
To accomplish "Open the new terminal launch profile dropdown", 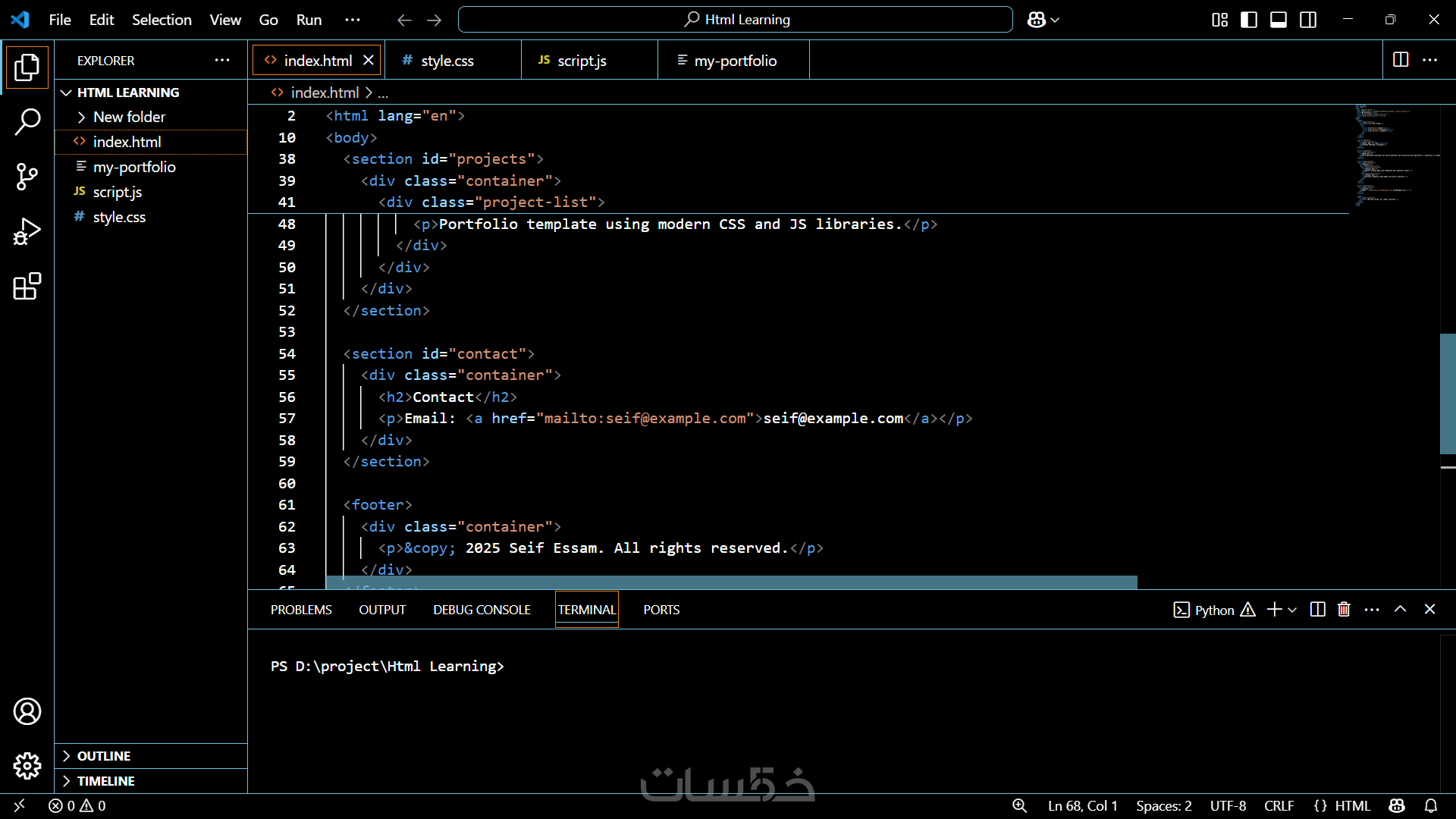I will (1292, 610).
